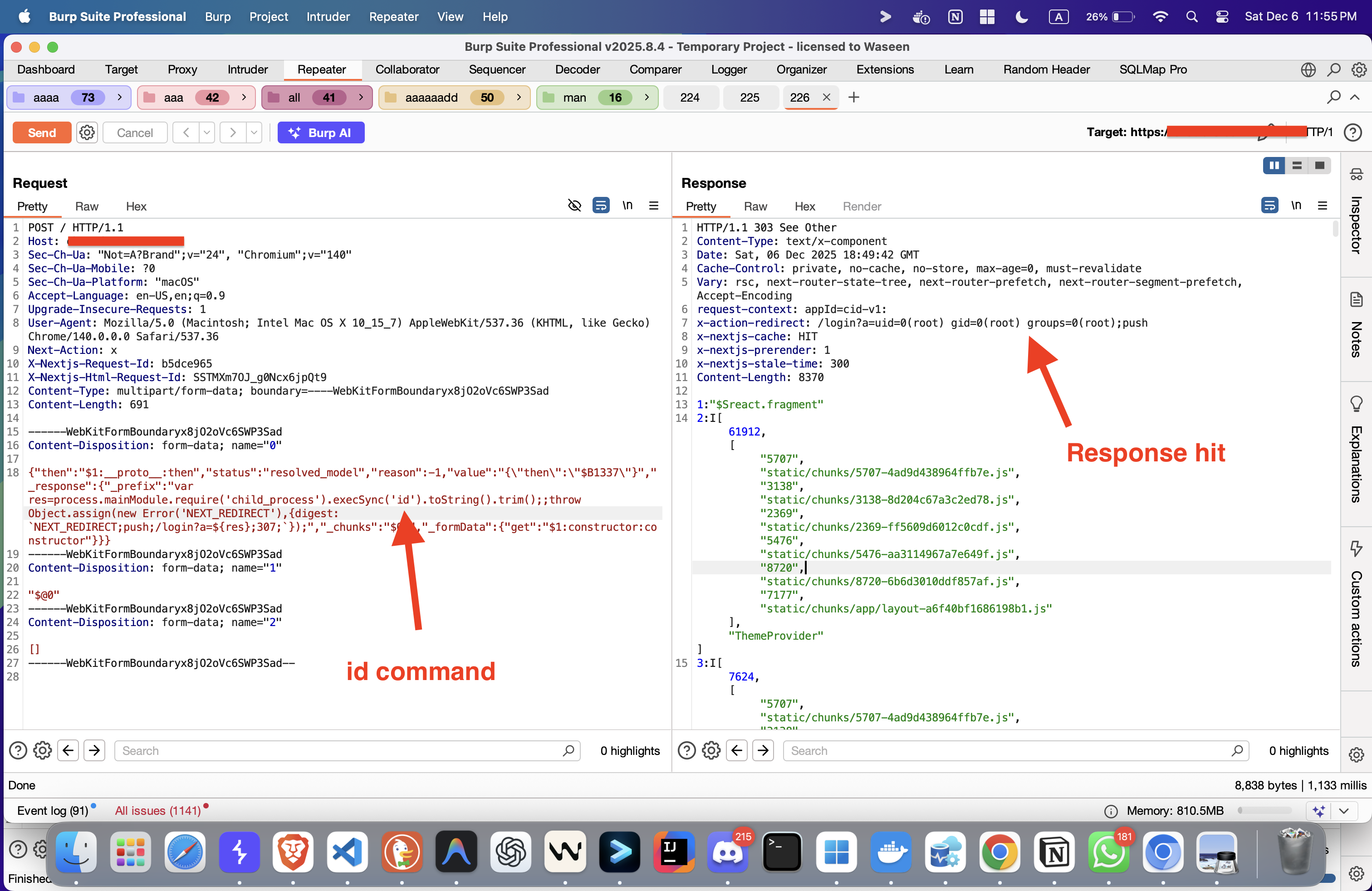1372x891 pixels.
Task: Expand the 'aaaaaadd' tab group chevron
Action: (x=519, y=98)
